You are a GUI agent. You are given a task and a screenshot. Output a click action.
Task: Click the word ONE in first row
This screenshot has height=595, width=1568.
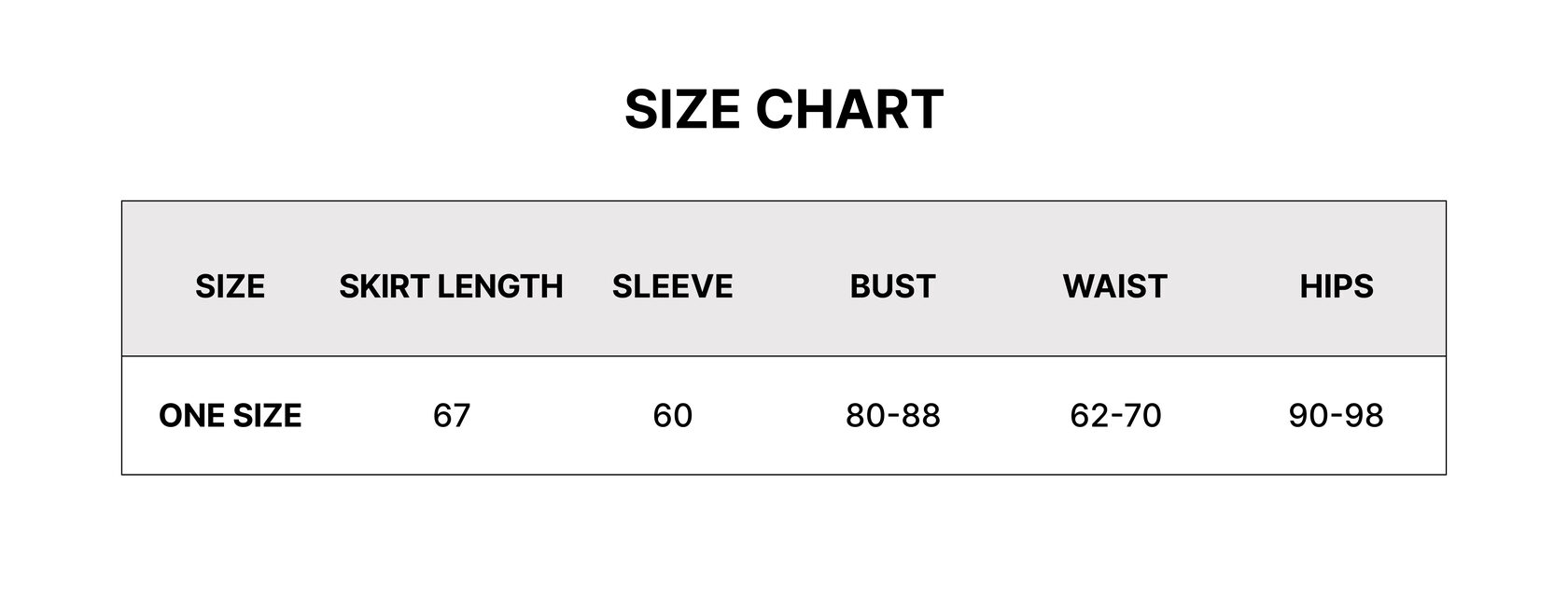click(x=190, y=415)
